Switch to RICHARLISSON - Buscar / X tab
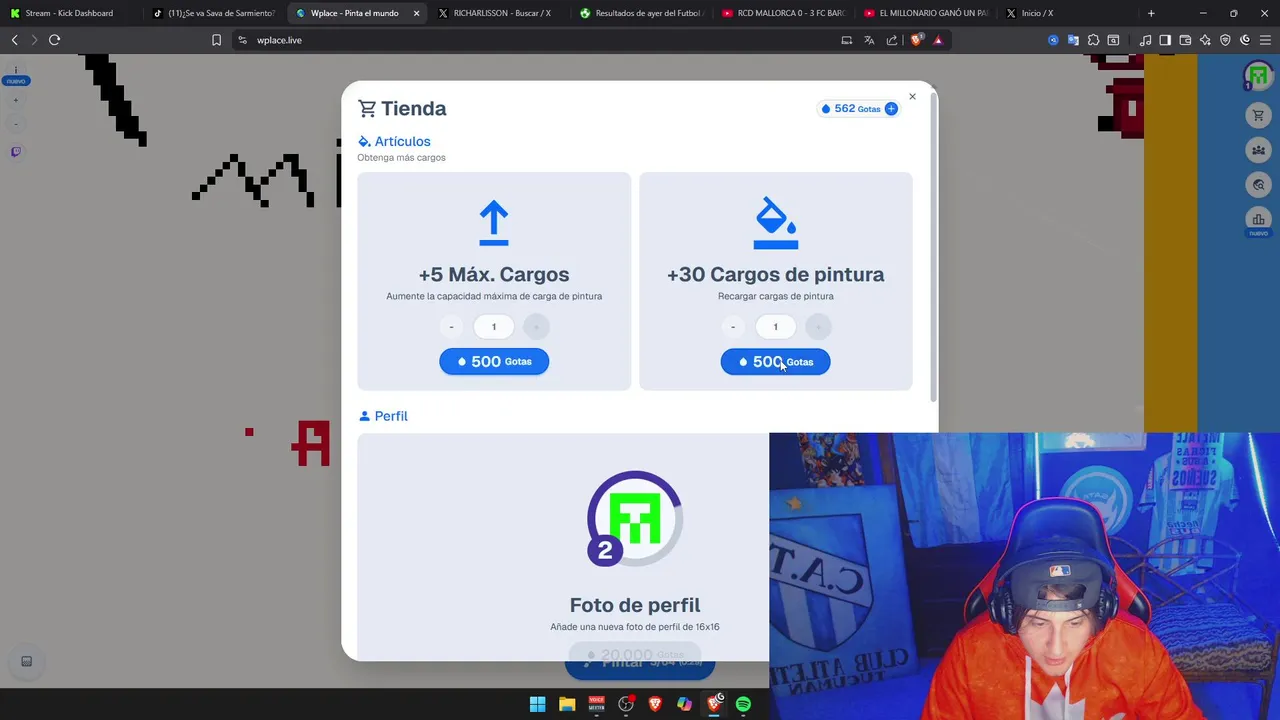This screenshot has width=1280, height=720. pyautogui.click(x=500, y=13)
